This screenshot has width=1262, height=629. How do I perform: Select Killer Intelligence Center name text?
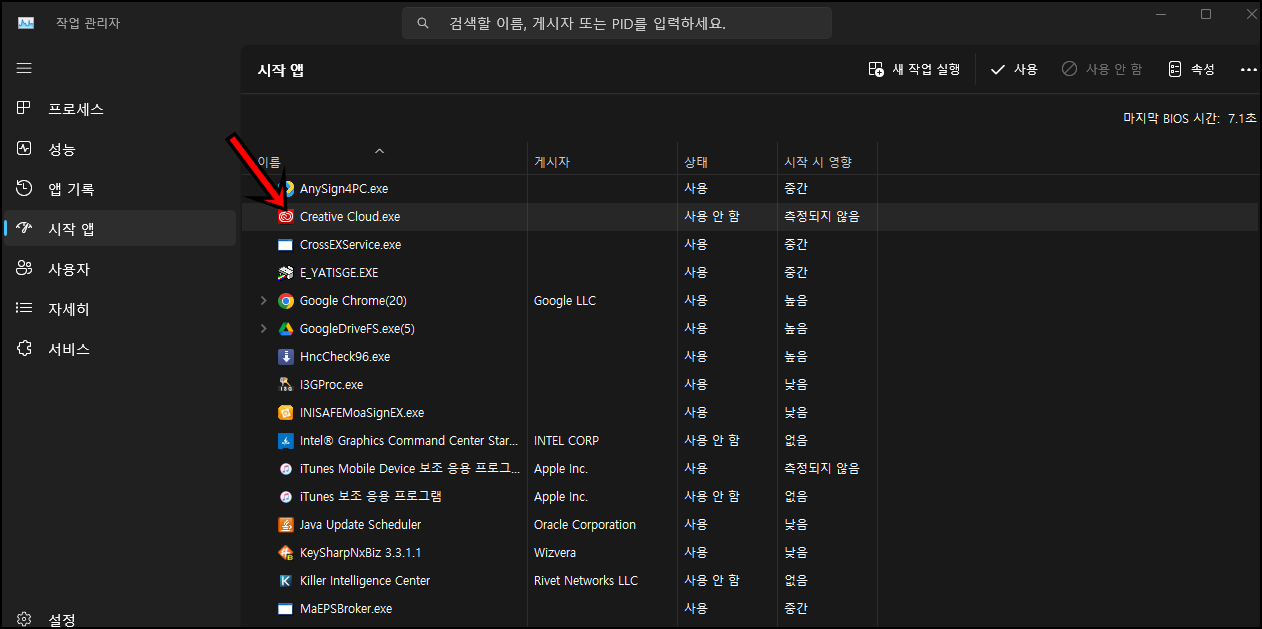(365, 580)
